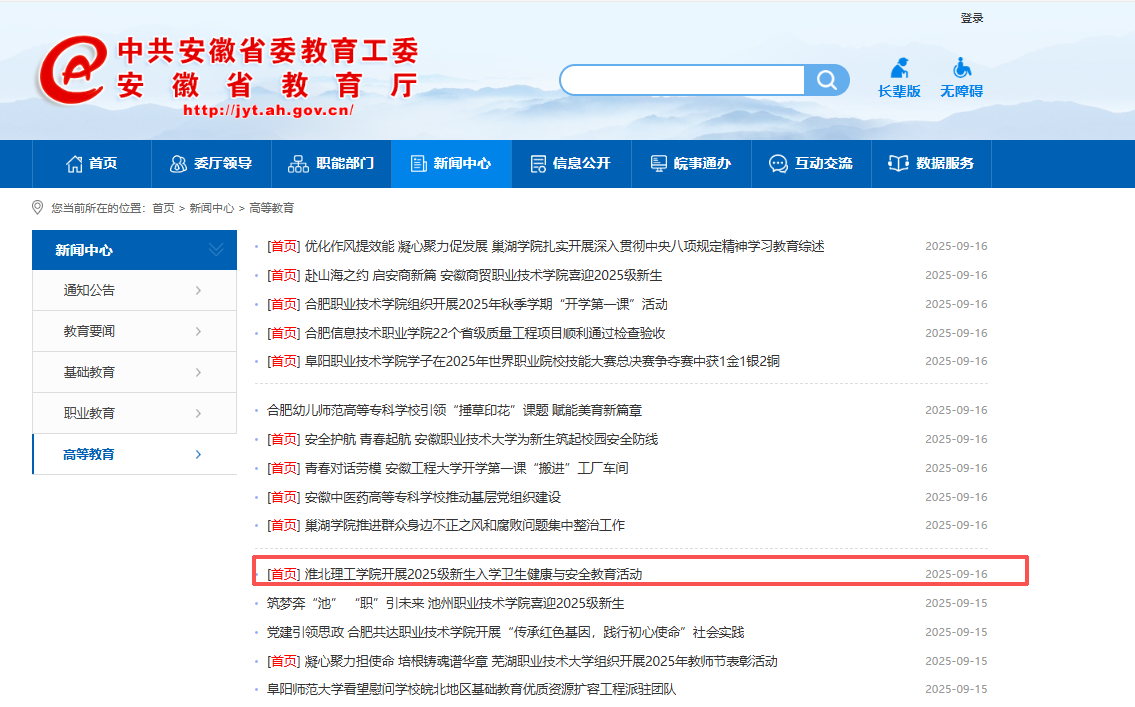Select 职业教育 in the sidebar
The height and width of the screenshot is (707, 1135).
[x=90, y=413]
